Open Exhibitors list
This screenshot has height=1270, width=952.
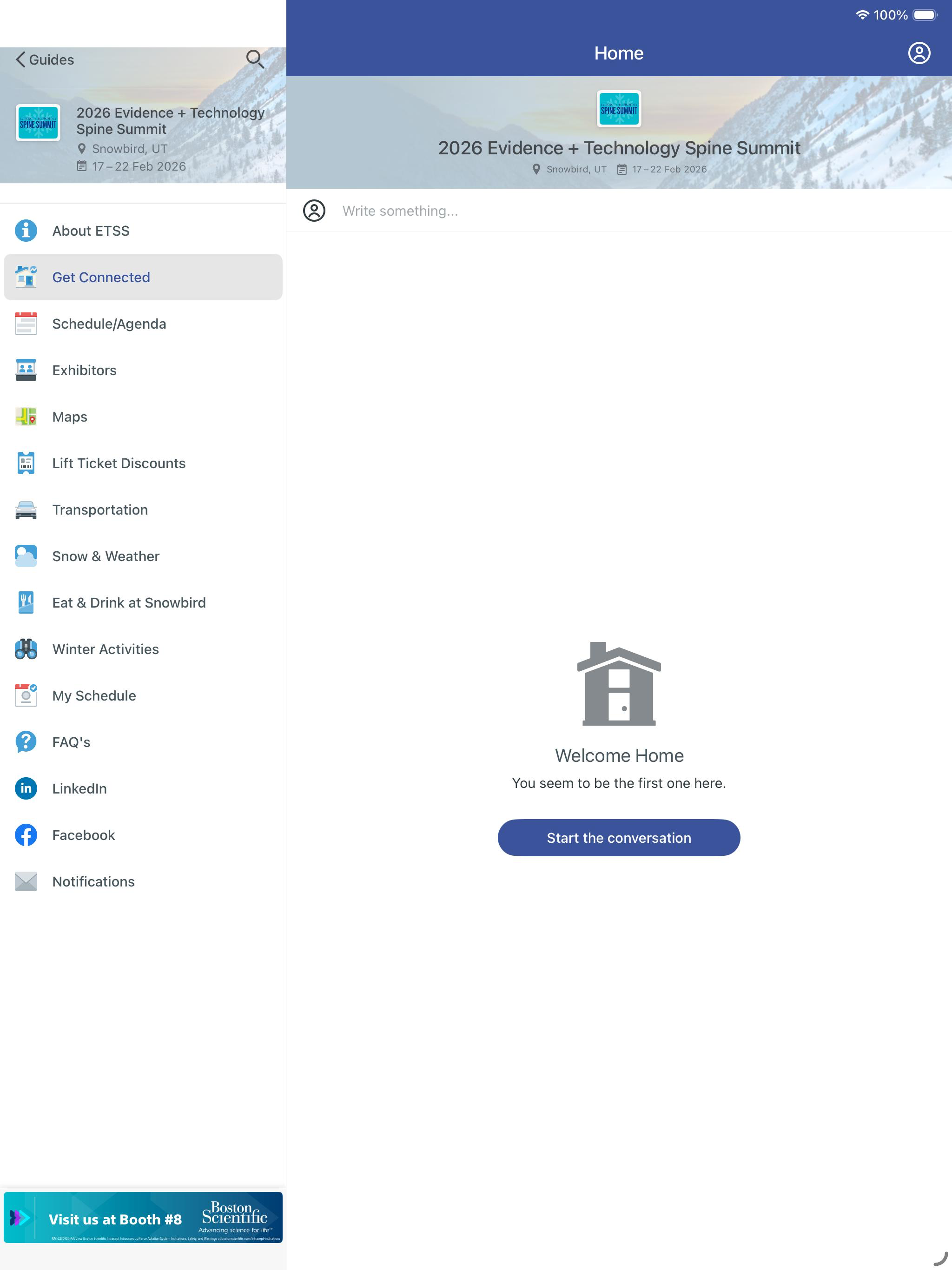[143, 370]
